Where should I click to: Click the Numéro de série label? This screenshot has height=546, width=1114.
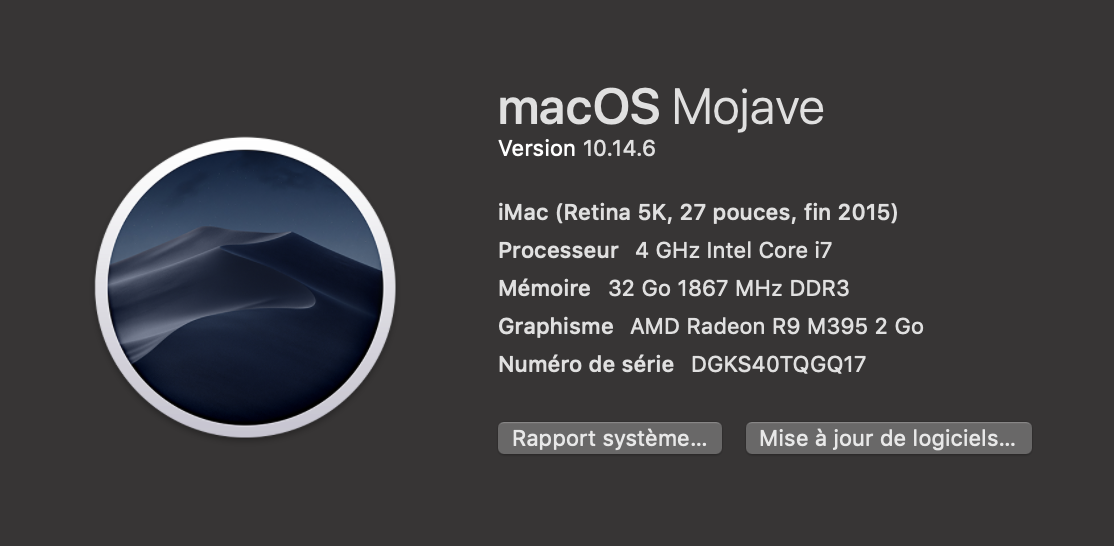pos(586,364)
